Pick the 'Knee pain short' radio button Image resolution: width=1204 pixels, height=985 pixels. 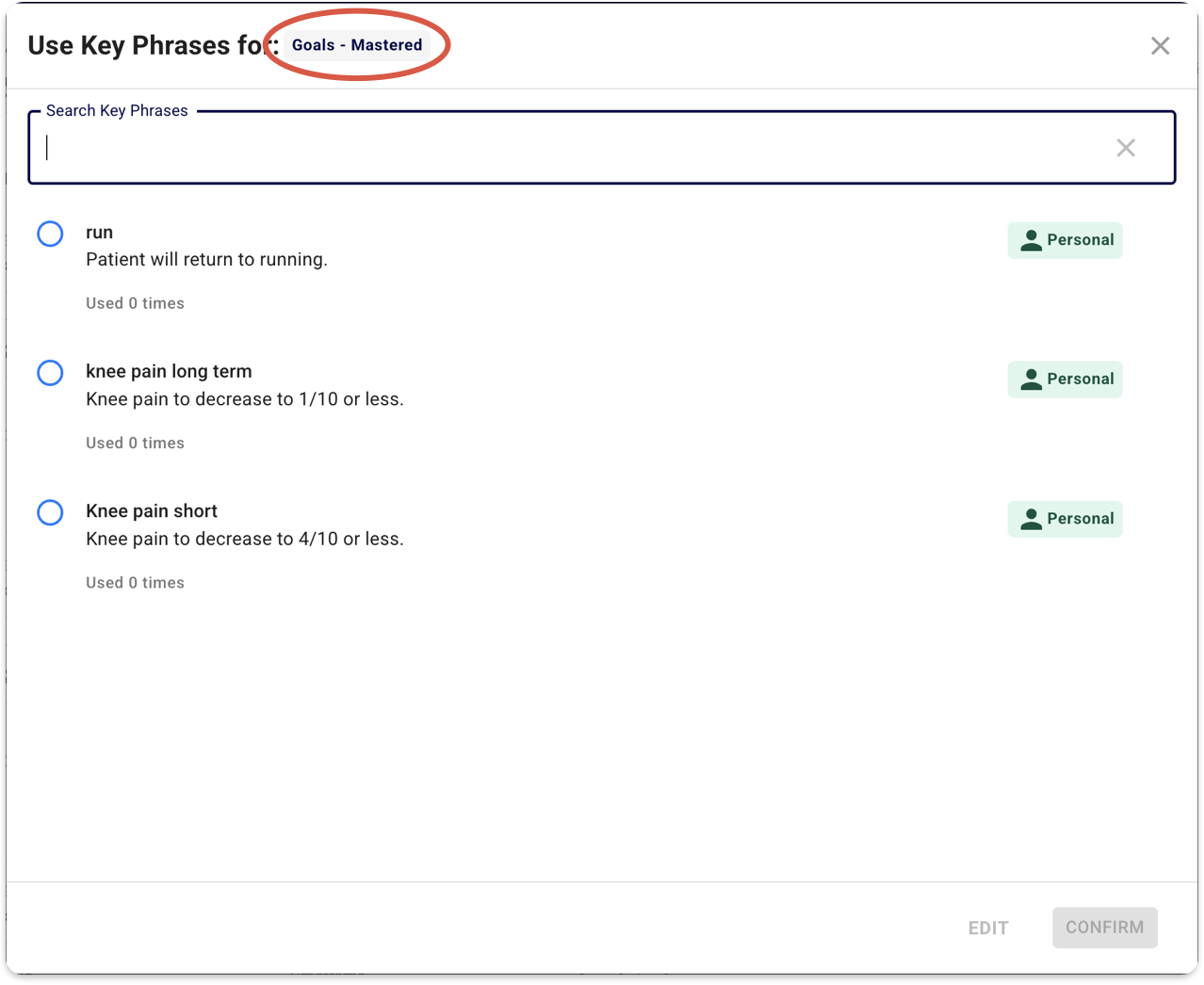coord(50,512)
